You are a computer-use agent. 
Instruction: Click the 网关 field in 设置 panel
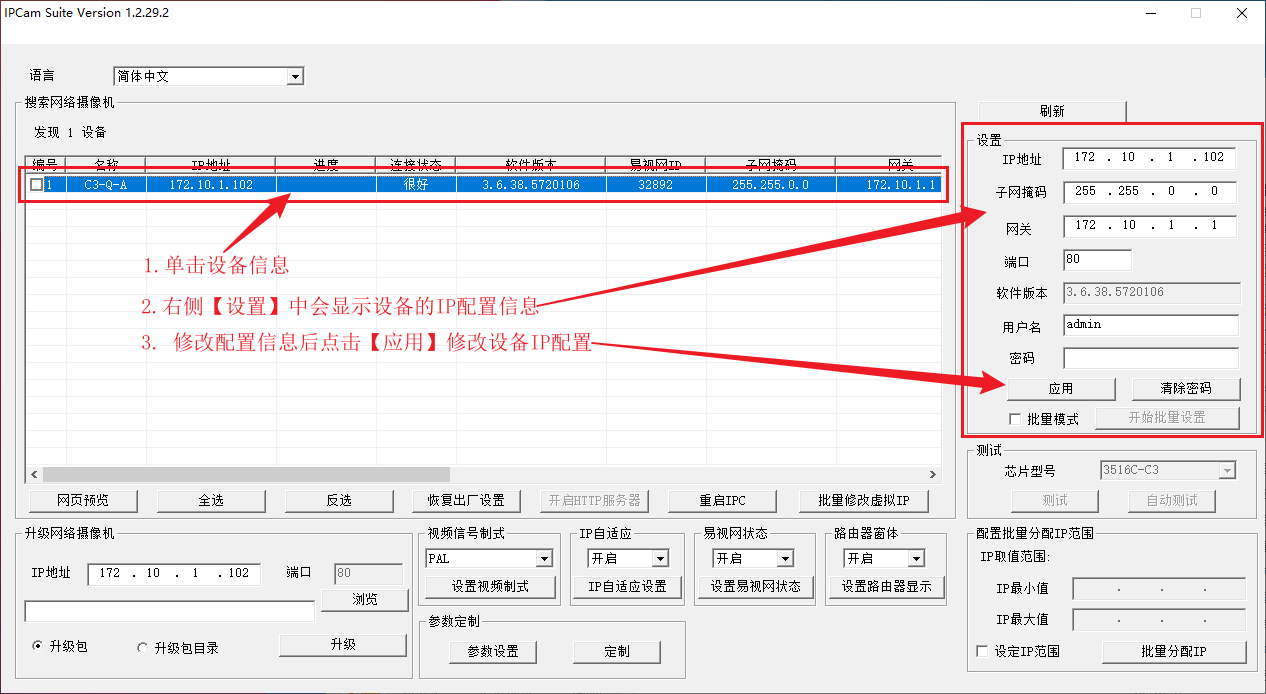coord(1150,226)
